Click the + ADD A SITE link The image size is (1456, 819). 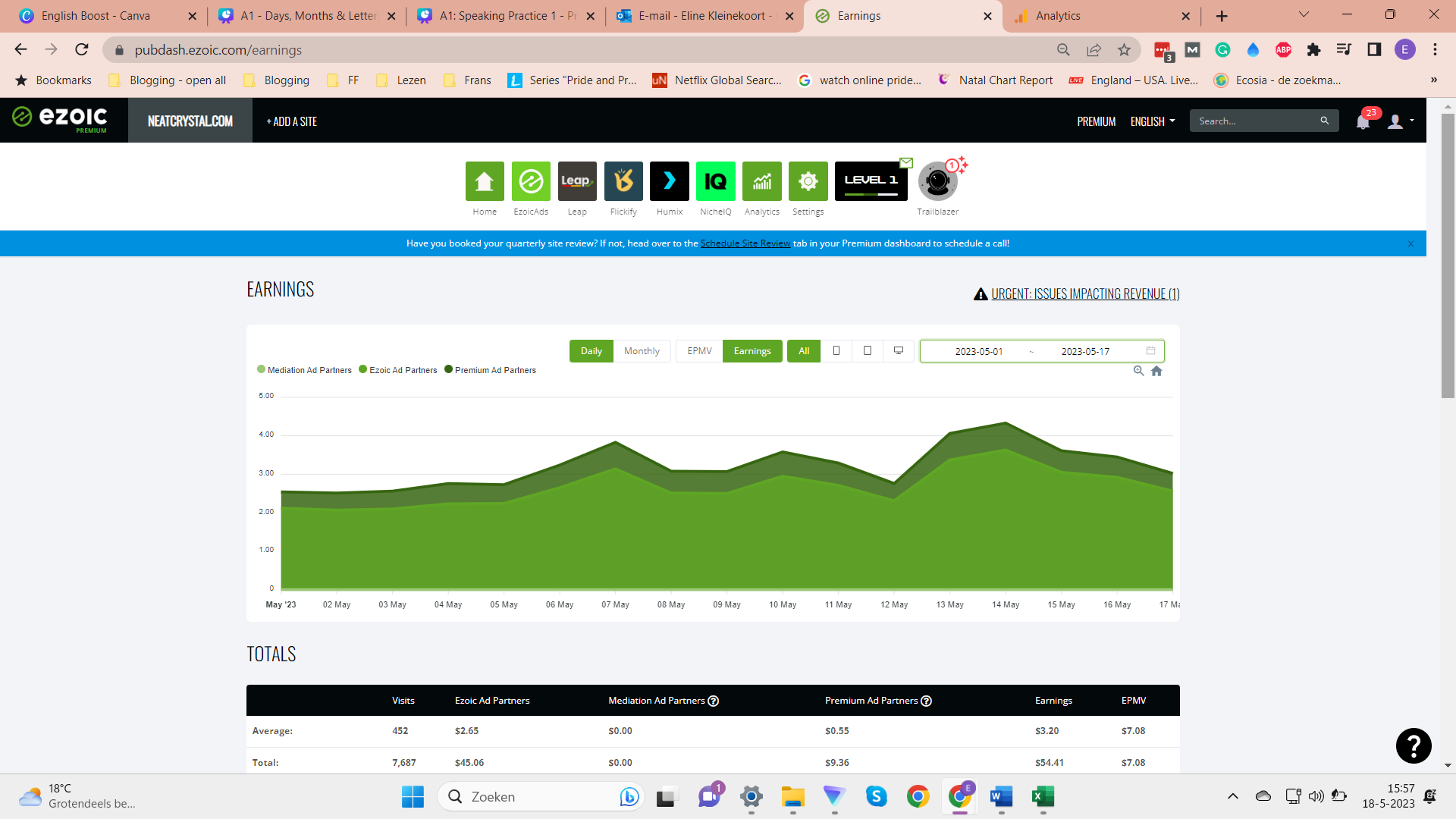pos(292,121)
